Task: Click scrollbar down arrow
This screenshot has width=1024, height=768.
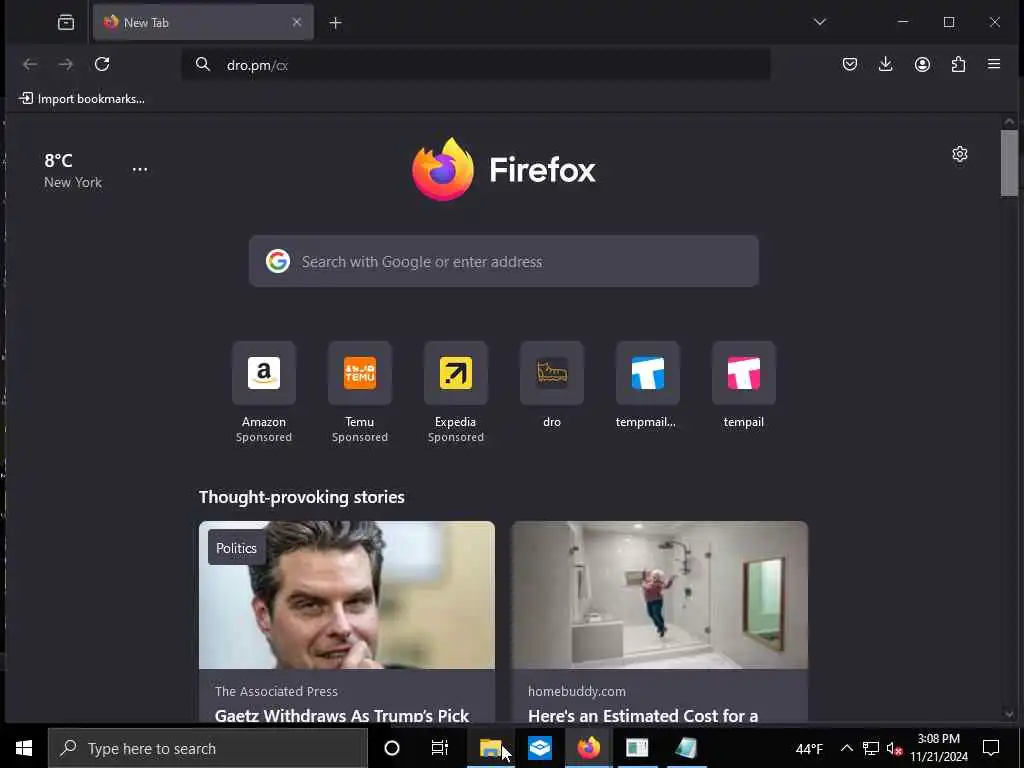Action: coord(1009,714)
